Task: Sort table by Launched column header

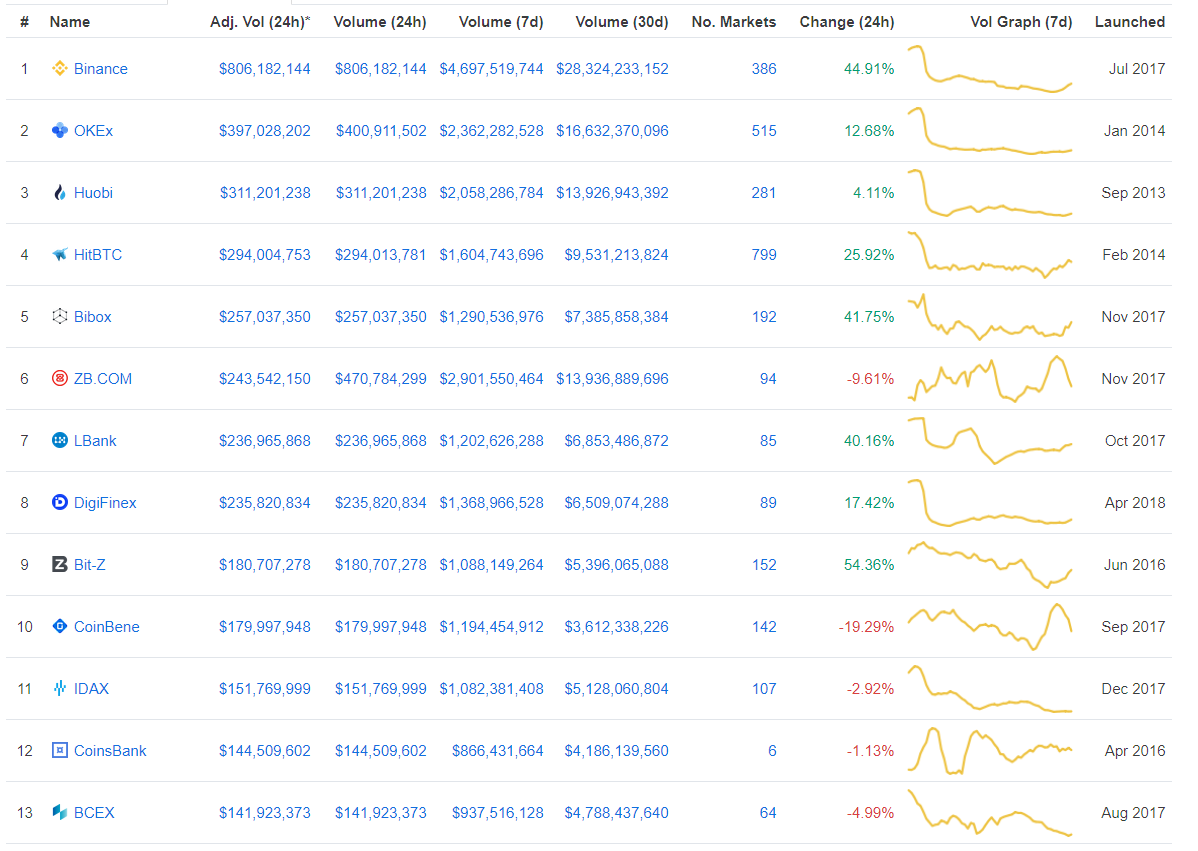Action: point(1129,22)
